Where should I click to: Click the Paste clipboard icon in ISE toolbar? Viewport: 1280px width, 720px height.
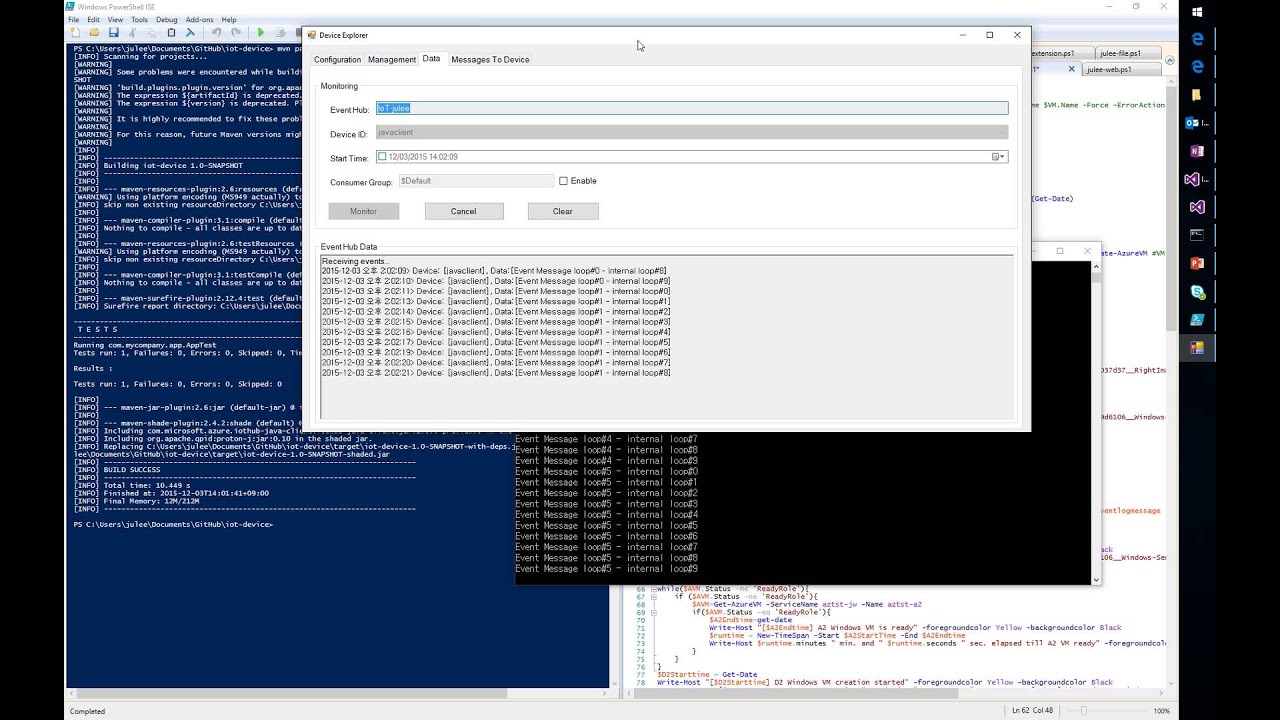click(171, 33)
